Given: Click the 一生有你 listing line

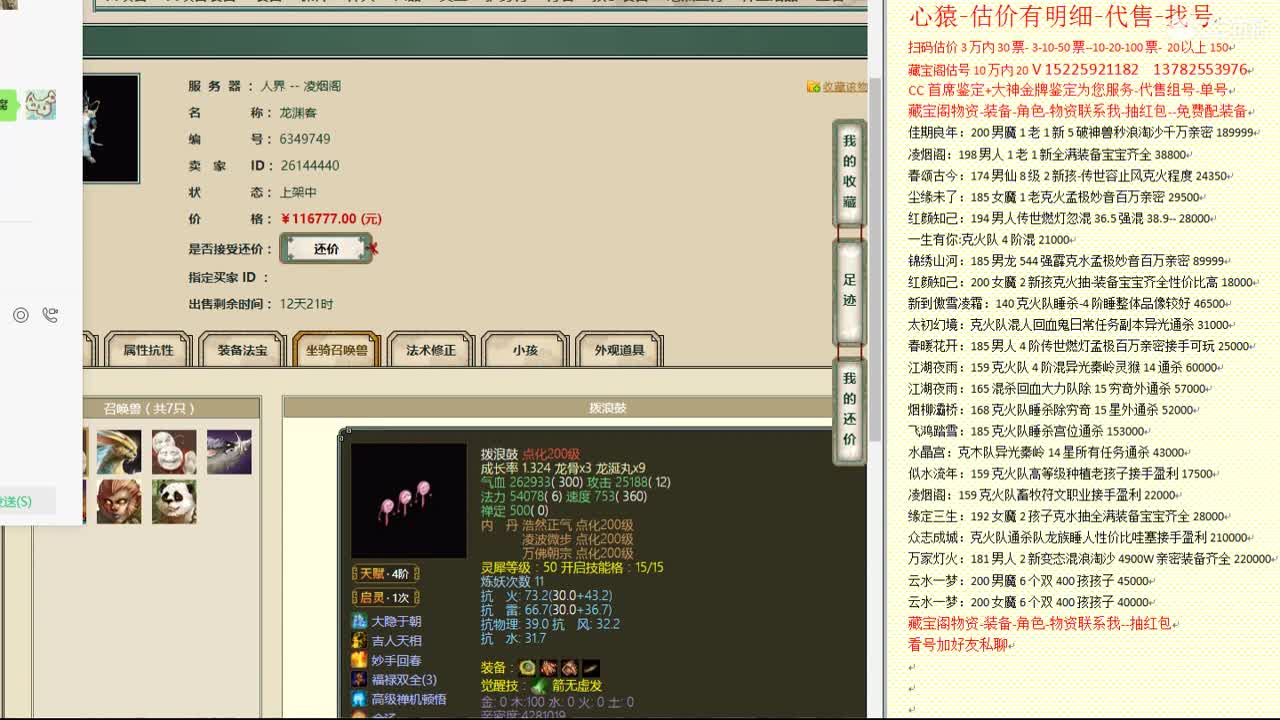Looking at the screenshot, I should pos(993,240).
